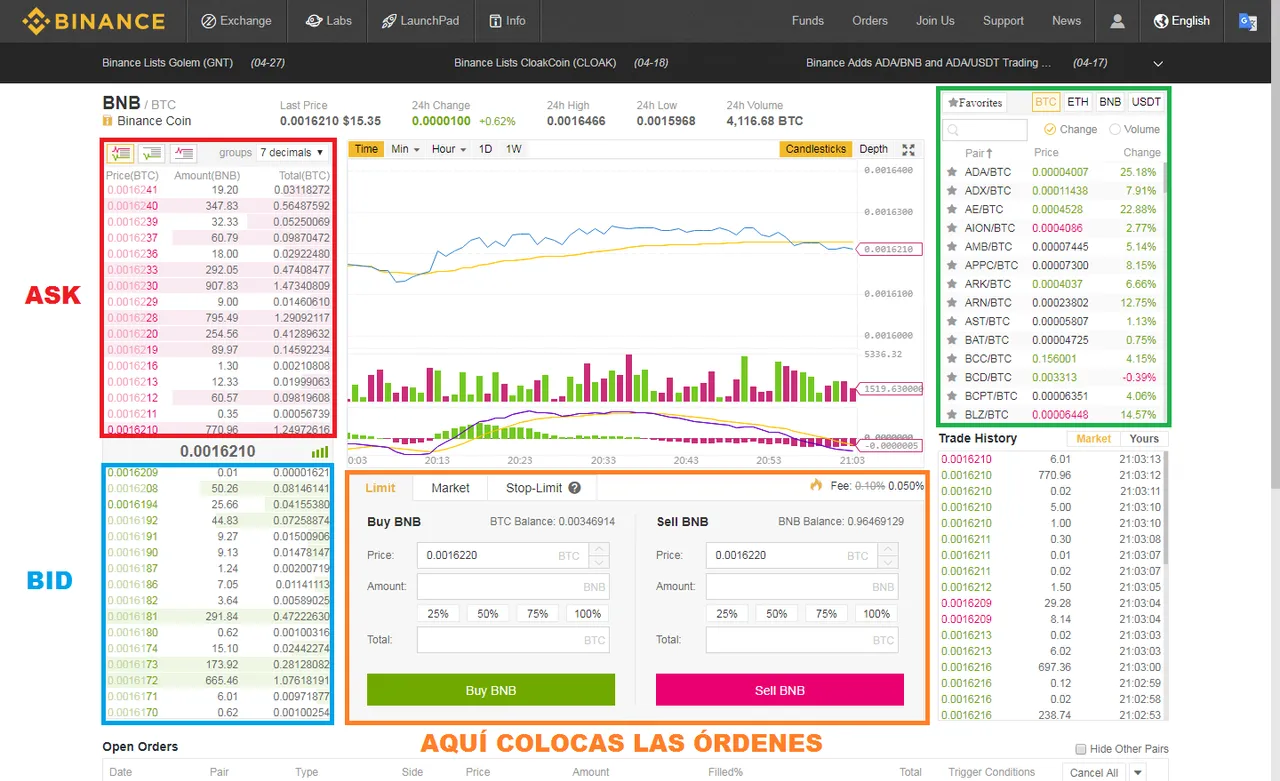
Task: Open the Min interval dropdown
Action: pyautogui.click(x=405, y=149)
